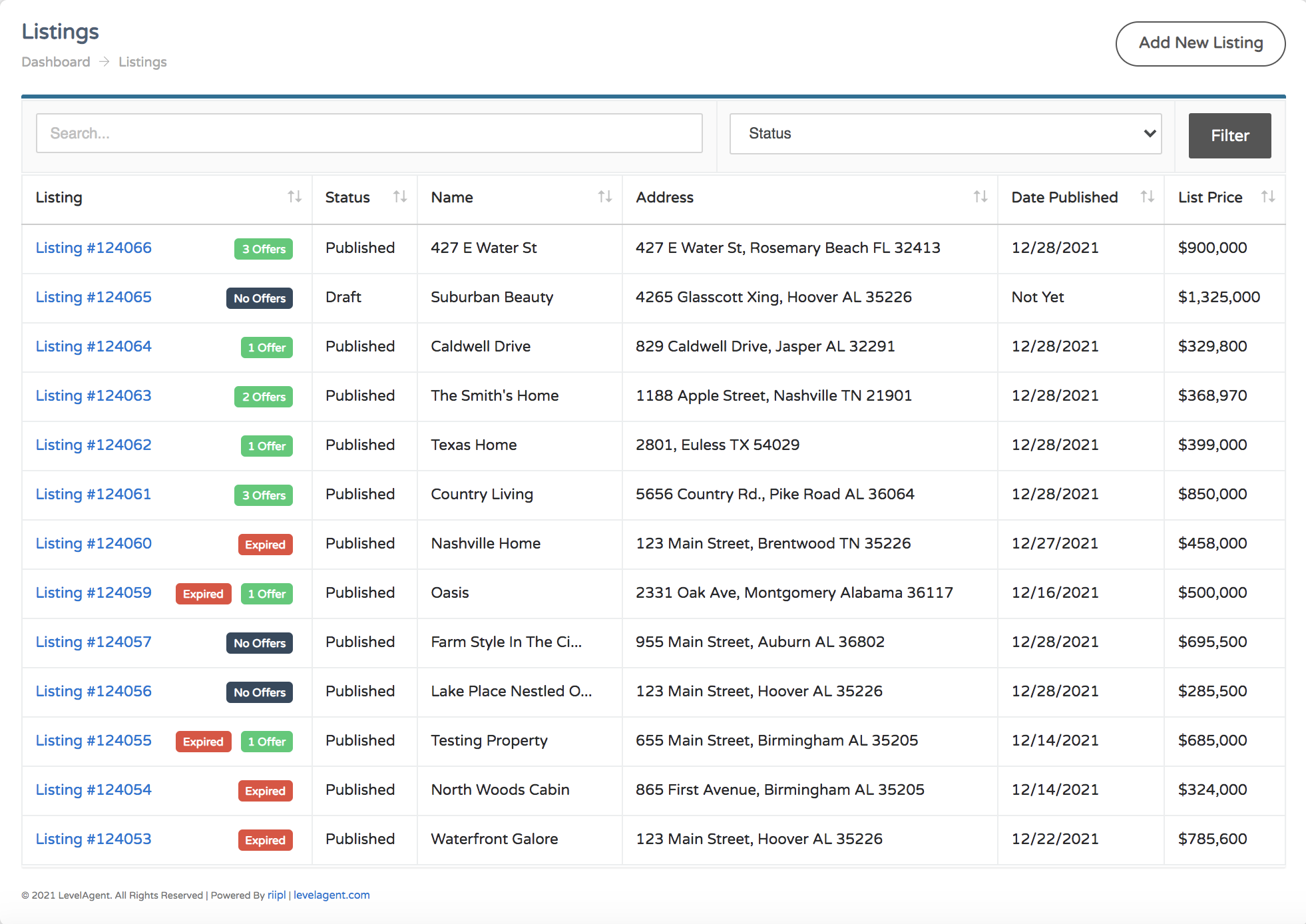The image size is (1306, 924).
Task: Click the No Offers badge on Listing #124065
Action: coord(260,298)
